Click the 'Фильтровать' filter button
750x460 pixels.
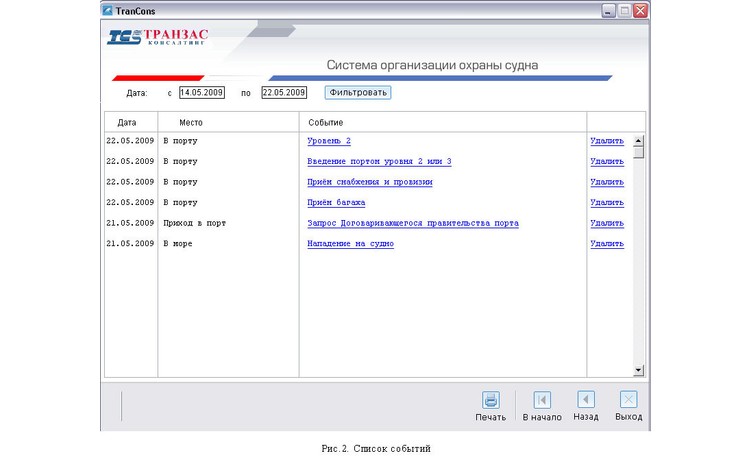(x=357, y=93)
